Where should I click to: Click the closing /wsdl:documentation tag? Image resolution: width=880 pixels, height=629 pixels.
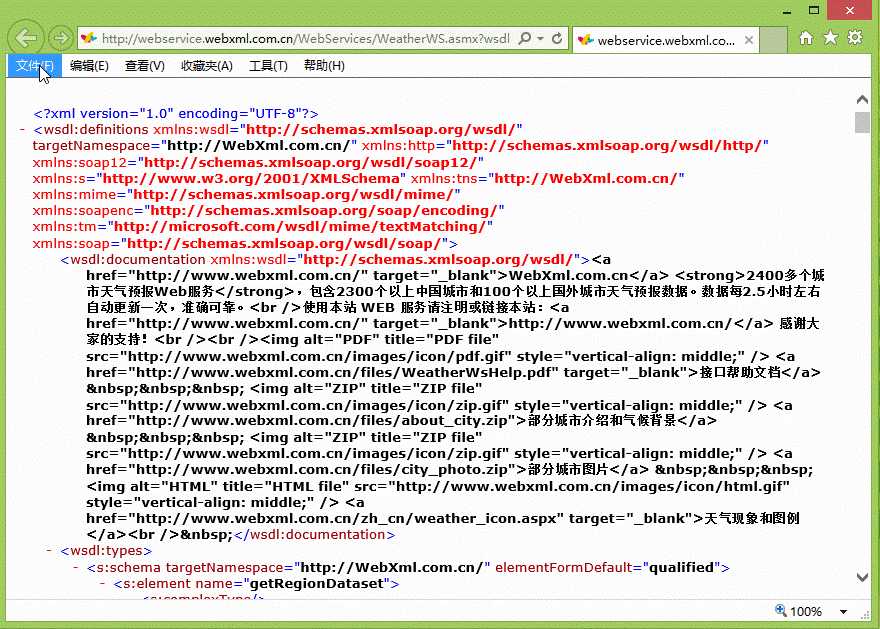(314, 535)
